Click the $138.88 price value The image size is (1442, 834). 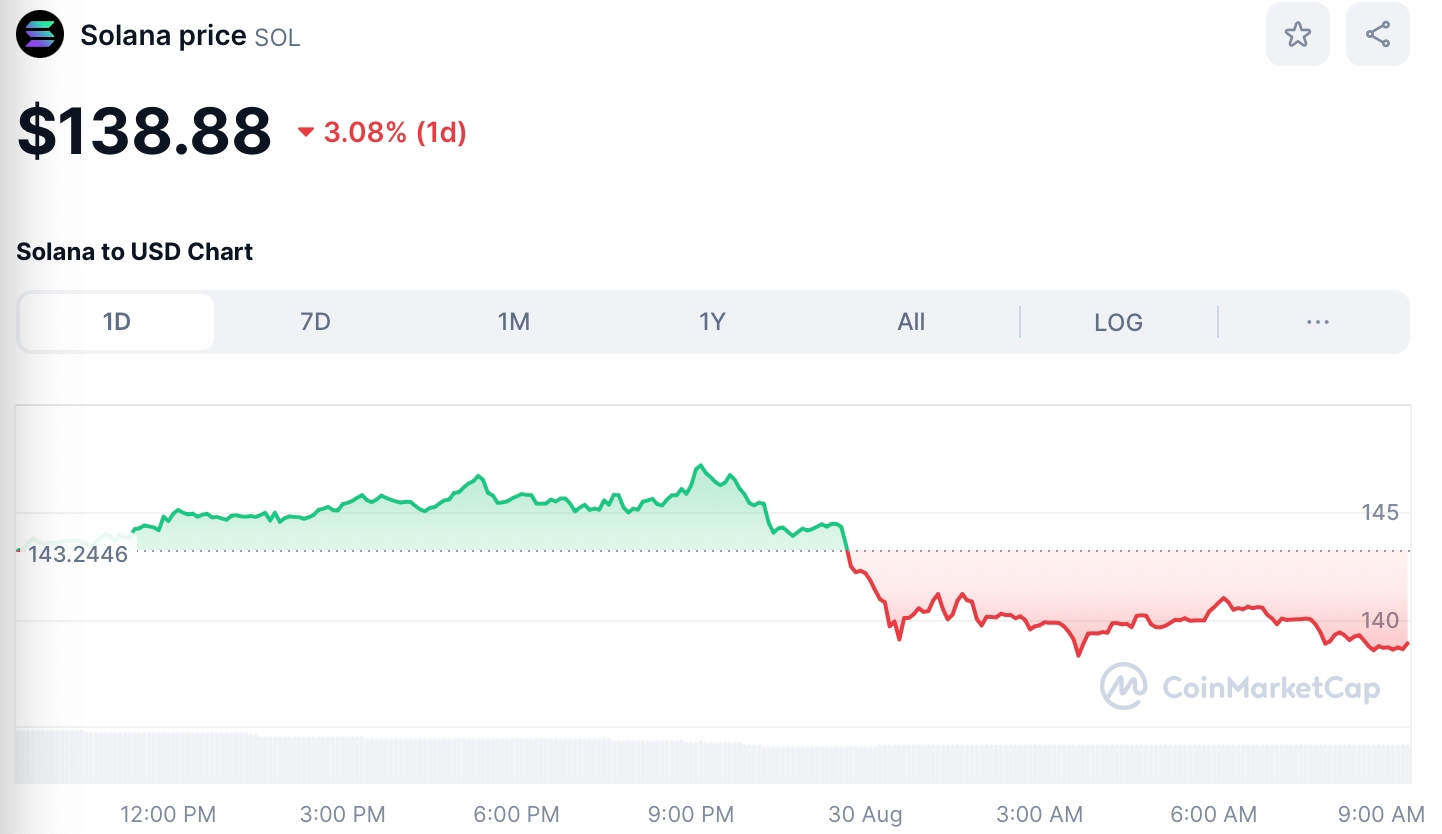pos(145,131)
